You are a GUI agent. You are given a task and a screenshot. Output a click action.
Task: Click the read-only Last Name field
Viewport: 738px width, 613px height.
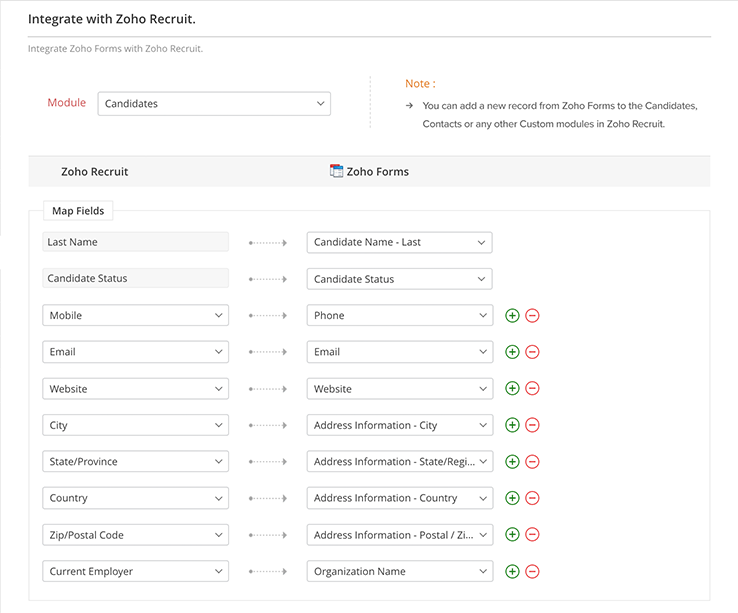point(136,242)
